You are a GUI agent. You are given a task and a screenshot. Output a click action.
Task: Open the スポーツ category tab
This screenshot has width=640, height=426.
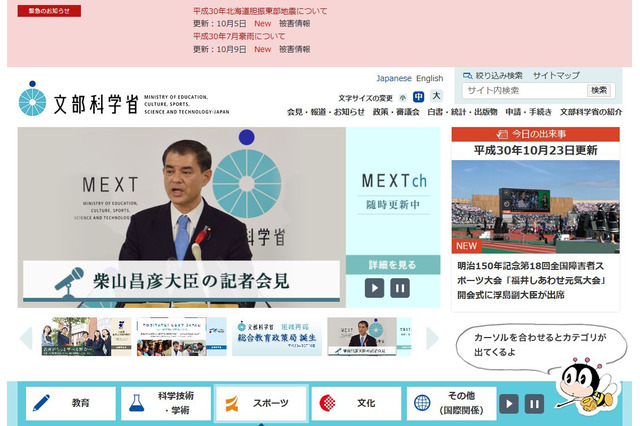click(x=261, y=404)
